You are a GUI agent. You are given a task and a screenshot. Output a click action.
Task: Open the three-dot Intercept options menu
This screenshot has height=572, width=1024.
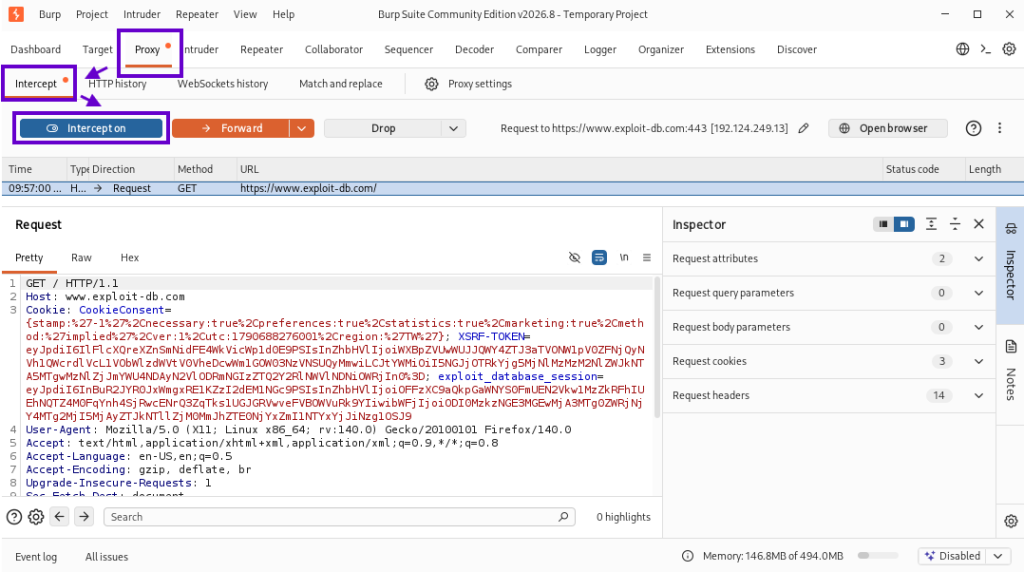(999, 128)
